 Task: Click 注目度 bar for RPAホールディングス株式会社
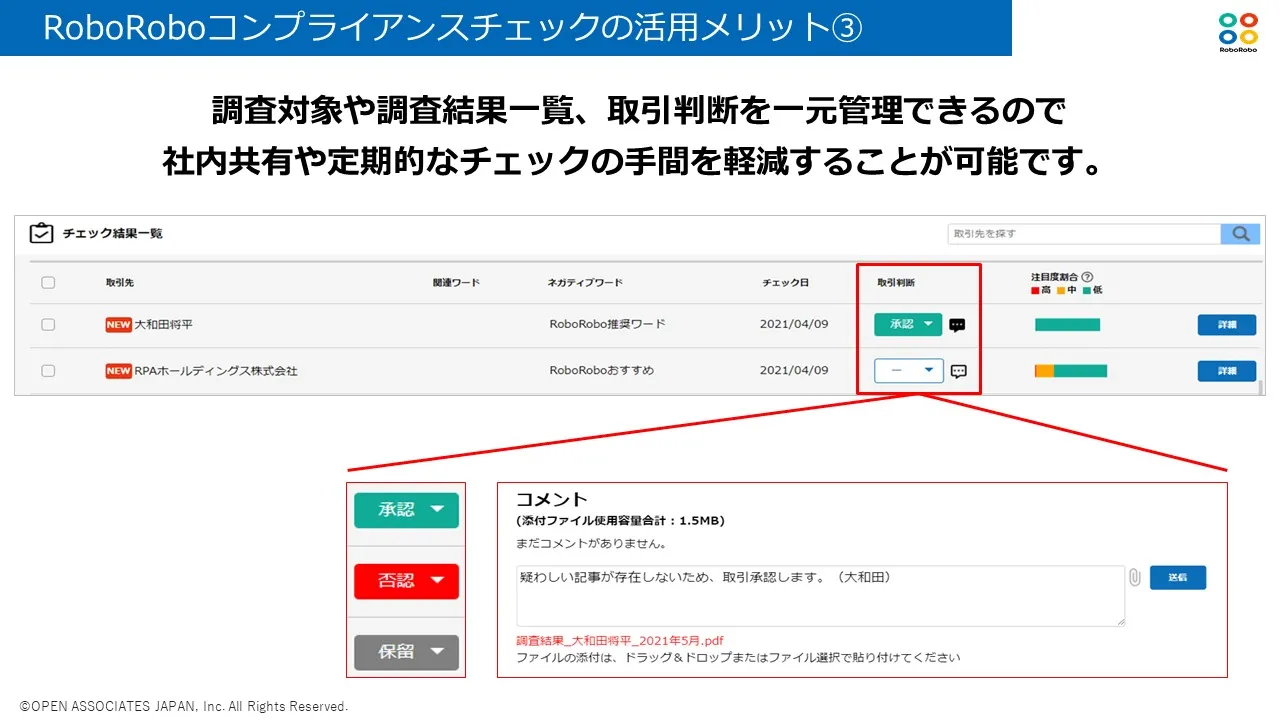click(1071, 371)
